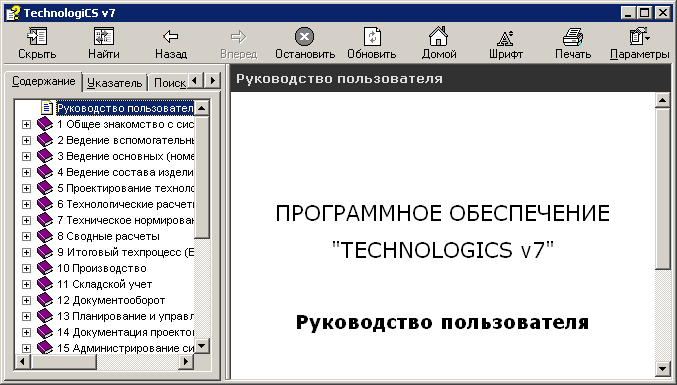The width and height of the screenshot is (677, 385).
Task: Click the document pane scroll-up arrow
Action: tap(662, 100)
